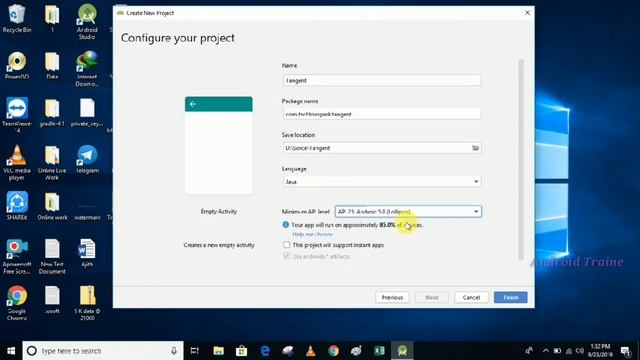Go back with the Previous button

[x=392, y=297]
